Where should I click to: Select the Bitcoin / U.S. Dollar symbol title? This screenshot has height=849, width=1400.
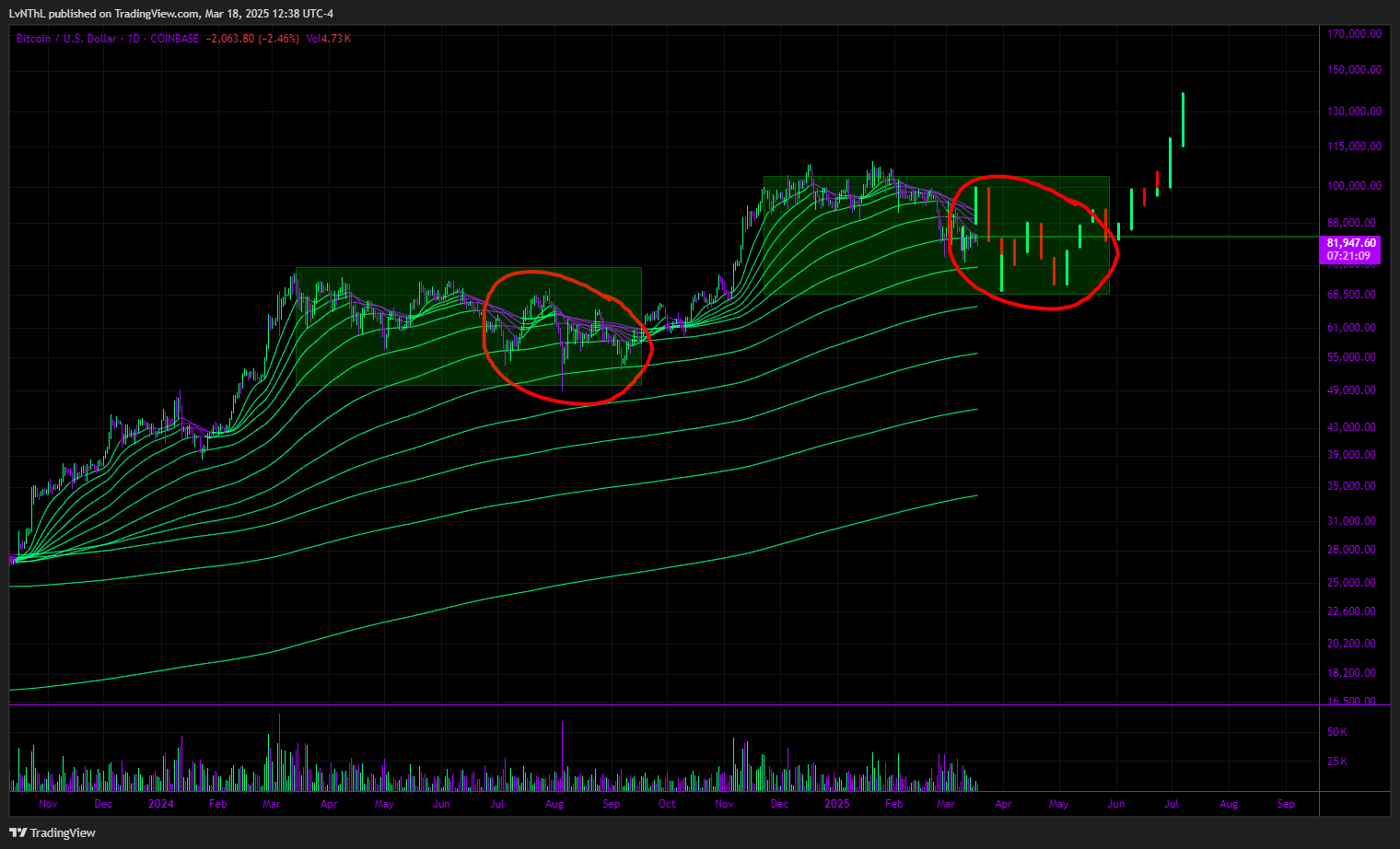pos(66,39)
